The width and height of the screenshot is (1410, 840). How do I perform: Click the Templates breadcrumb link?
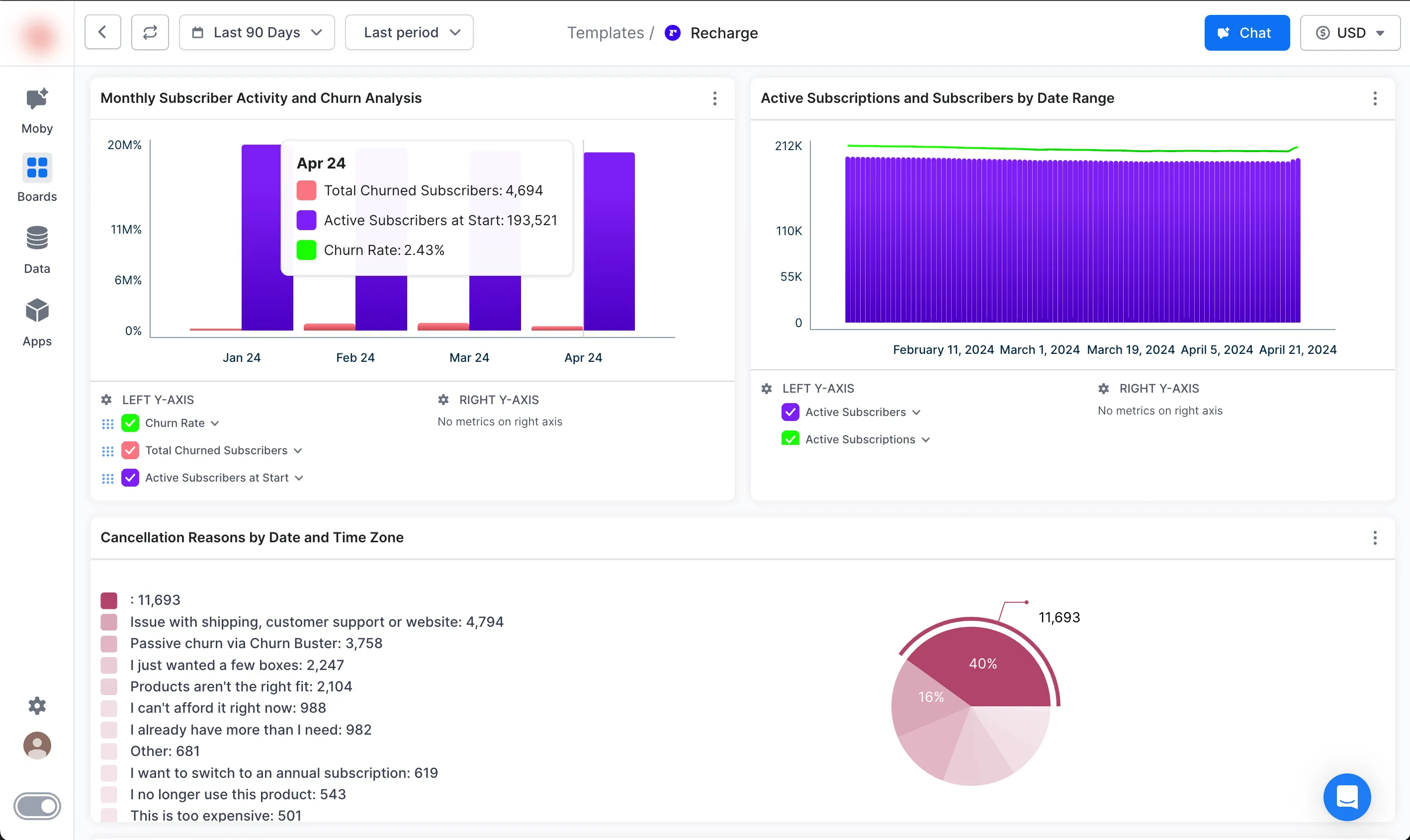coord(605,33)
